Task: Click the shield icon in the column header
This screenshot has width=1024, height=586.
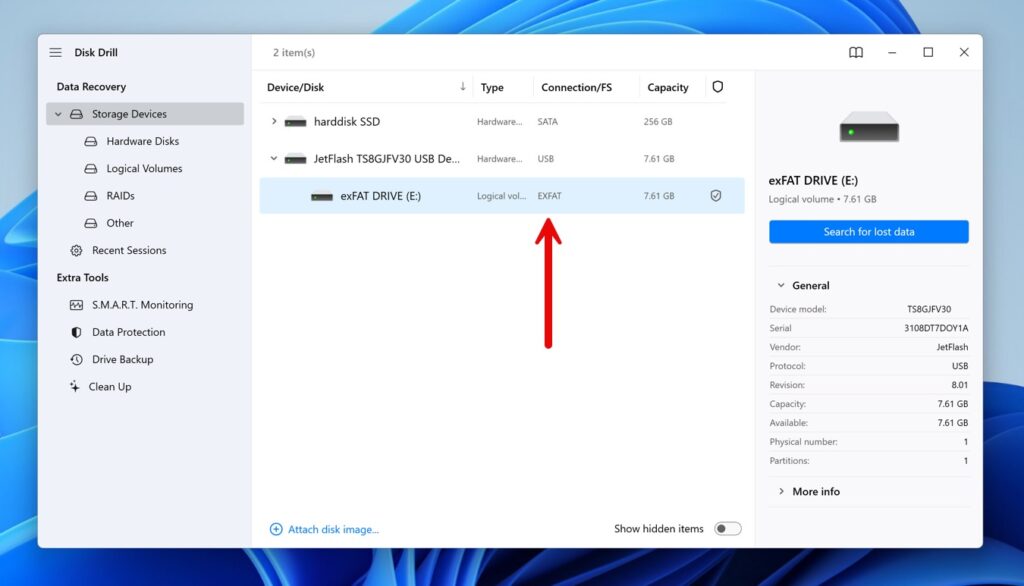Action: coord(718,87)
